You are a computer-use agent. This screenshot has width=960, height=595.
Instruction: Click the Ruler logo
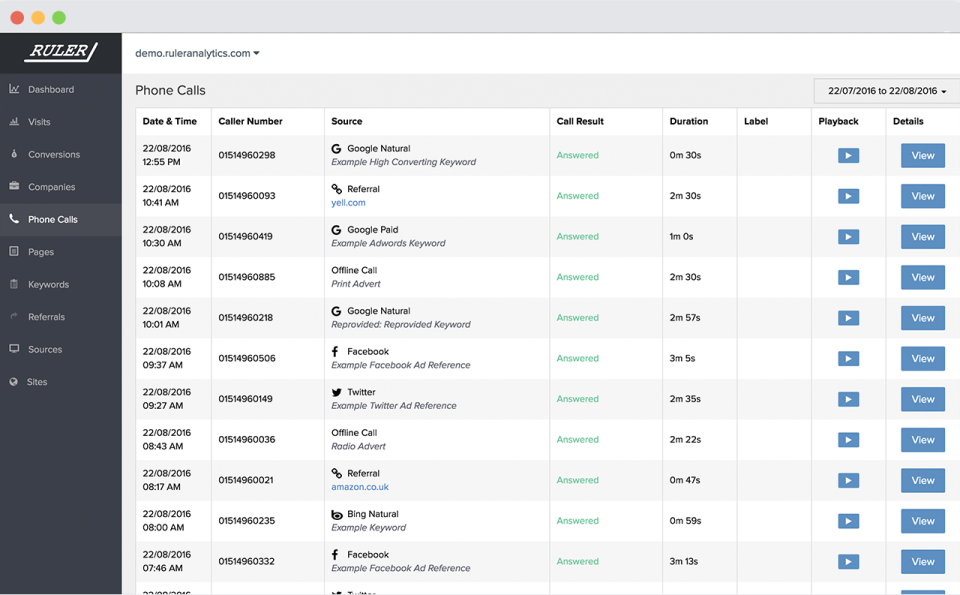[60, 52]
